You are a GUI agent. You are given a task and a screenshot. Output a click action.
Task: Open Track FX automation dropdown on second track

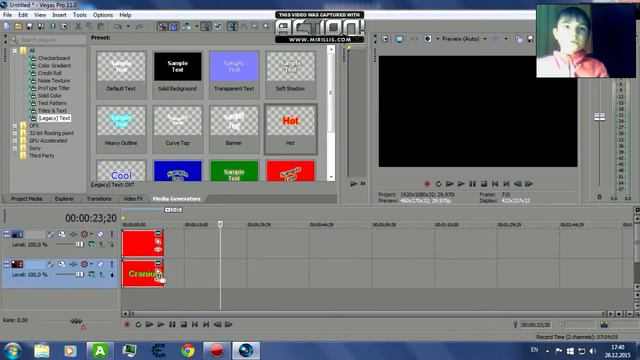[x=91, y=264]
